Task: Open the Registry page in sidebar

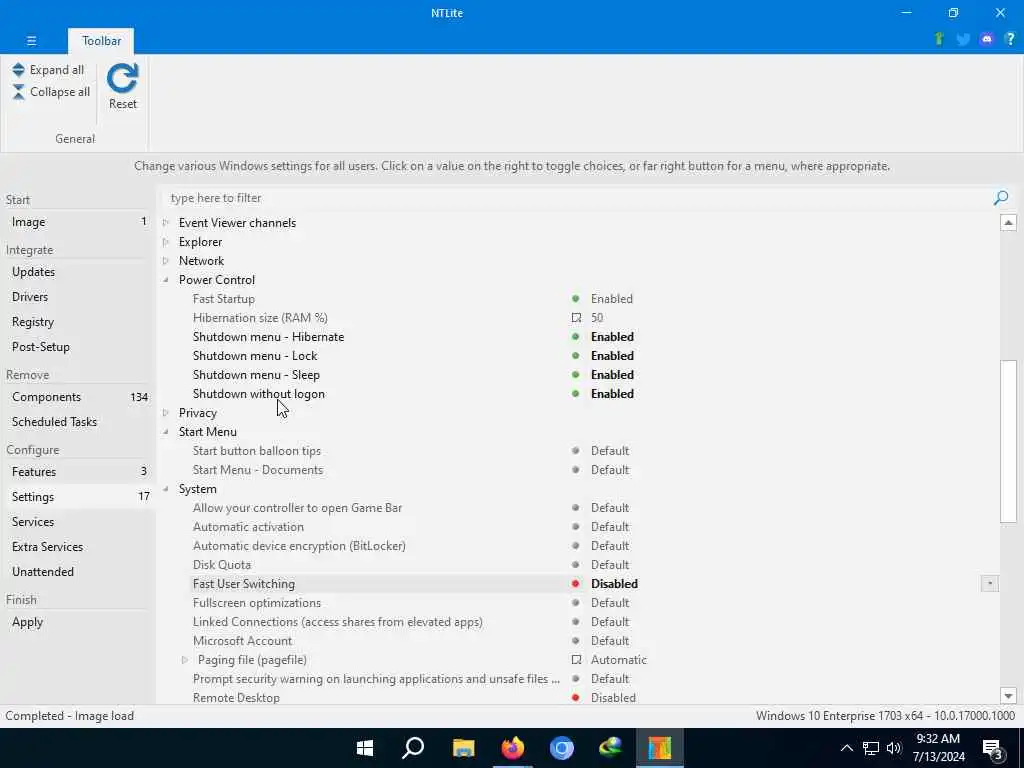Action: tap(77, 322)
